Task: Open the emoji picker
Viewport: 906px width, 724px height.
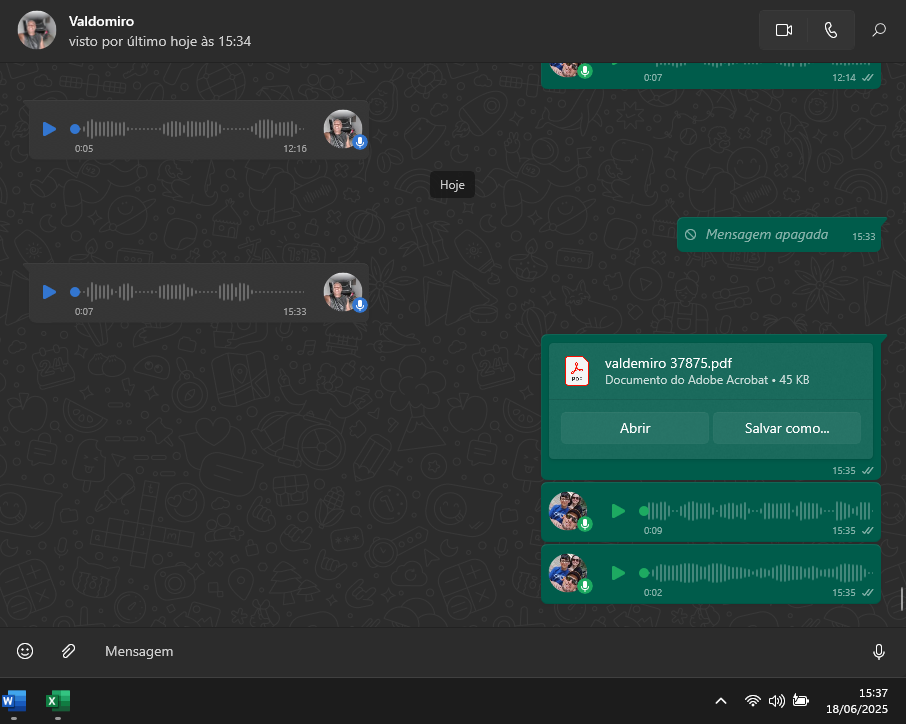Action: point(25,651)
